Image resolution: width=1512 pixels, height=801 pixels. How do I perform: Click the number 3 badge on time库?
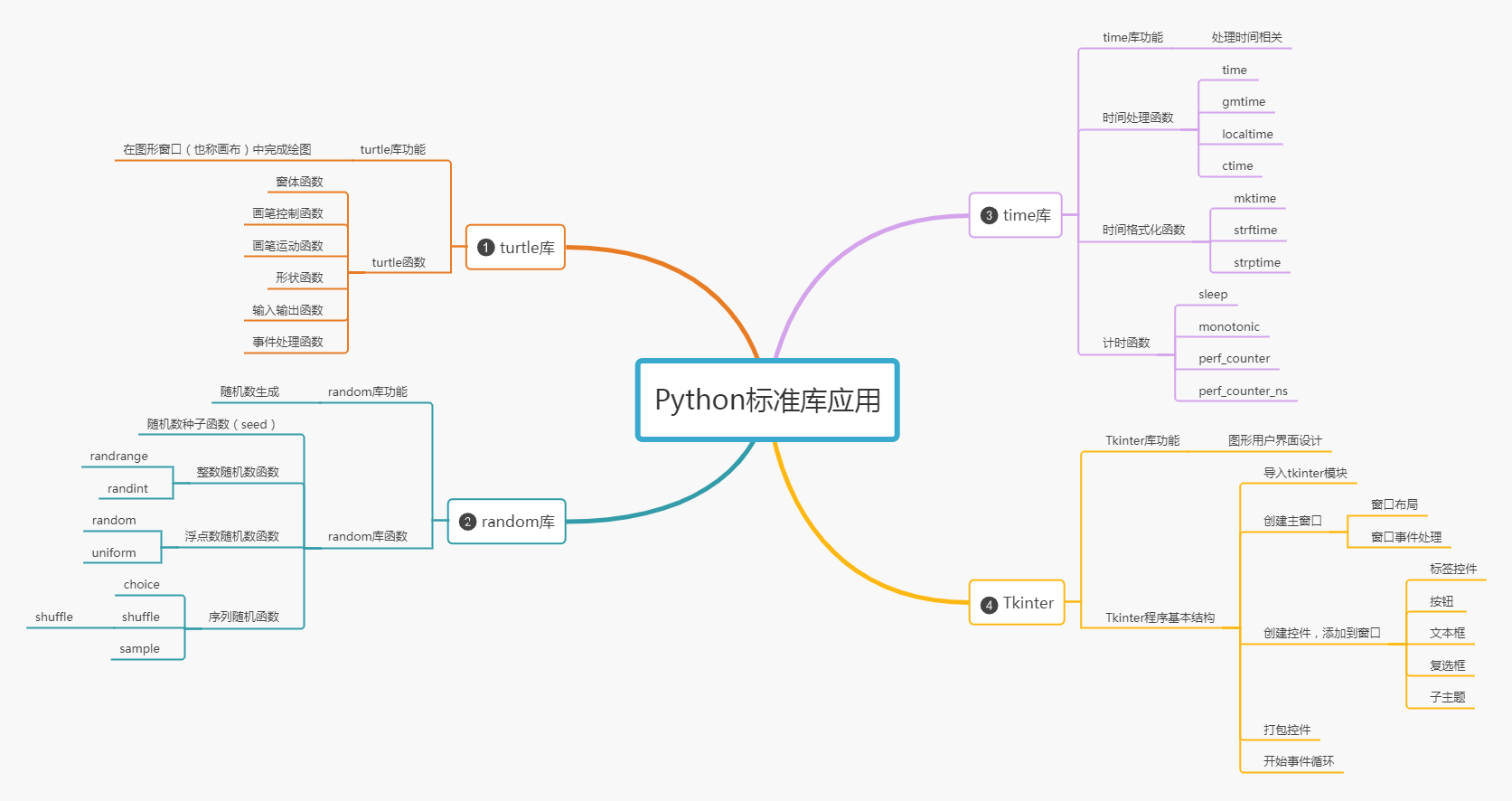(989, 215)
